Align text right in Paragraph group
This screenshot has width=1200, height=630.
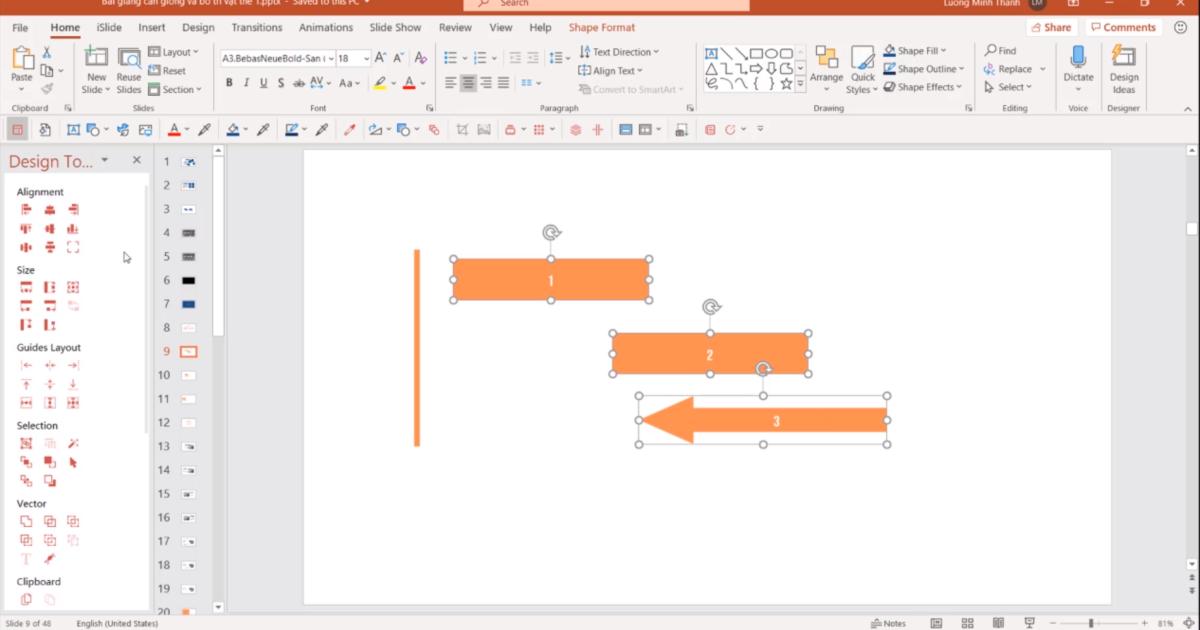click(x=486, y=83)
